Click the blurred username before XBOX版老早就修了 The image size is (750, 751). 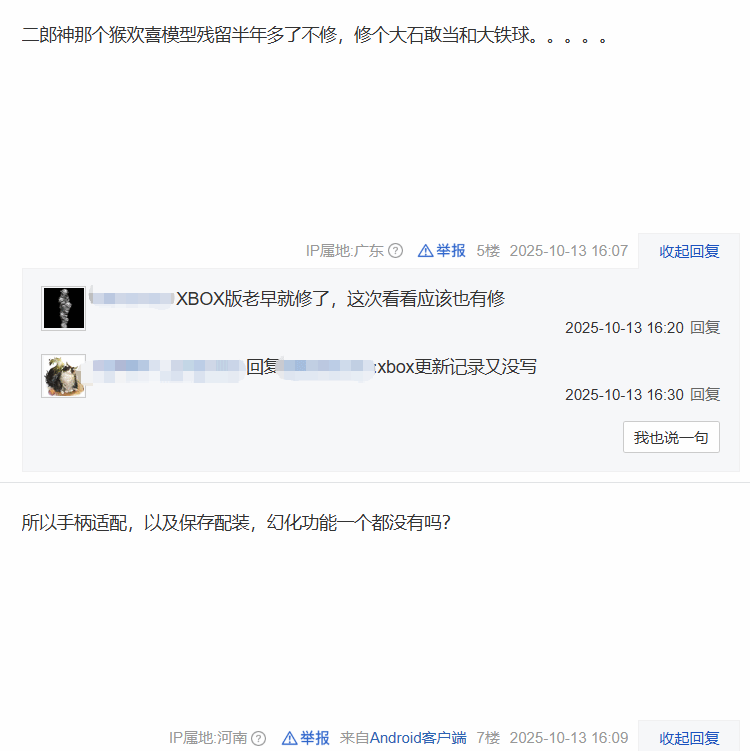click(132, 298)
